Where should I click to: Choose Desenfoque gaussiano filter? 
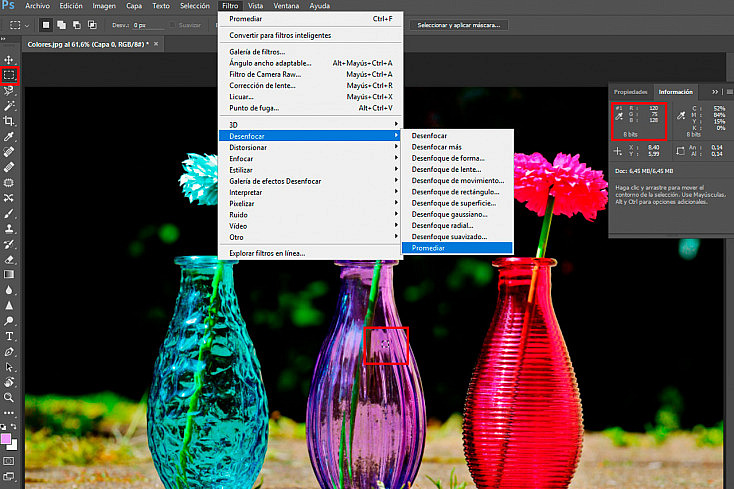(x=457, y=214)
